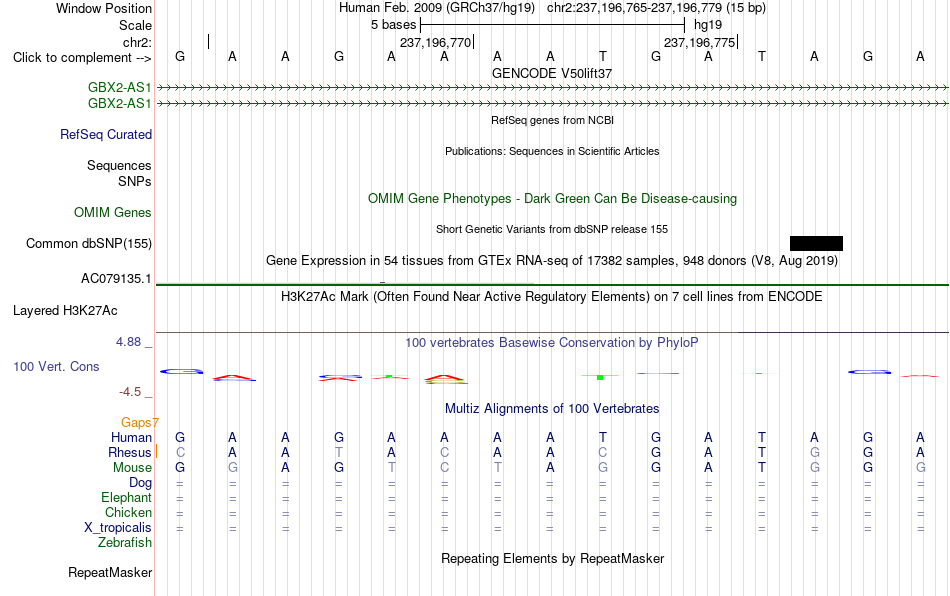Click the -4.5 PhyloP lower scale value
Image resolution: width=950 pixels, height=596 pixels.
(x=130, y=392)
